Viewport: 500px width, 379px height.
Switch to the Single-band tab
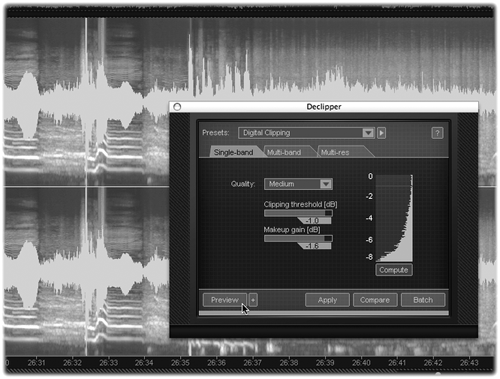(x=233, y=152)
